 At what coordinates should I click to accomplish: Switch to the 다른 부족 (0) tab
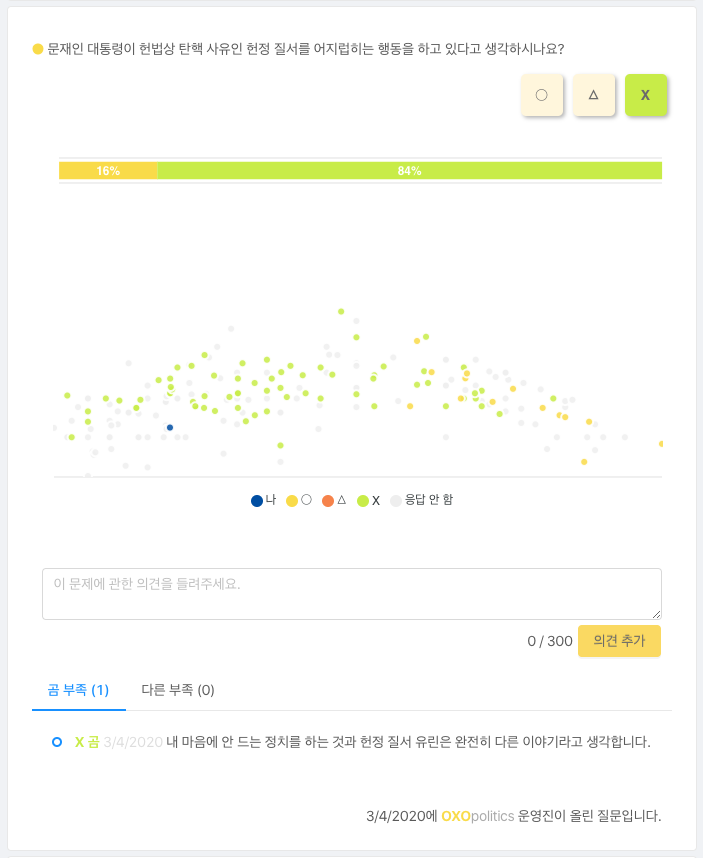click(x=178, y=690)
